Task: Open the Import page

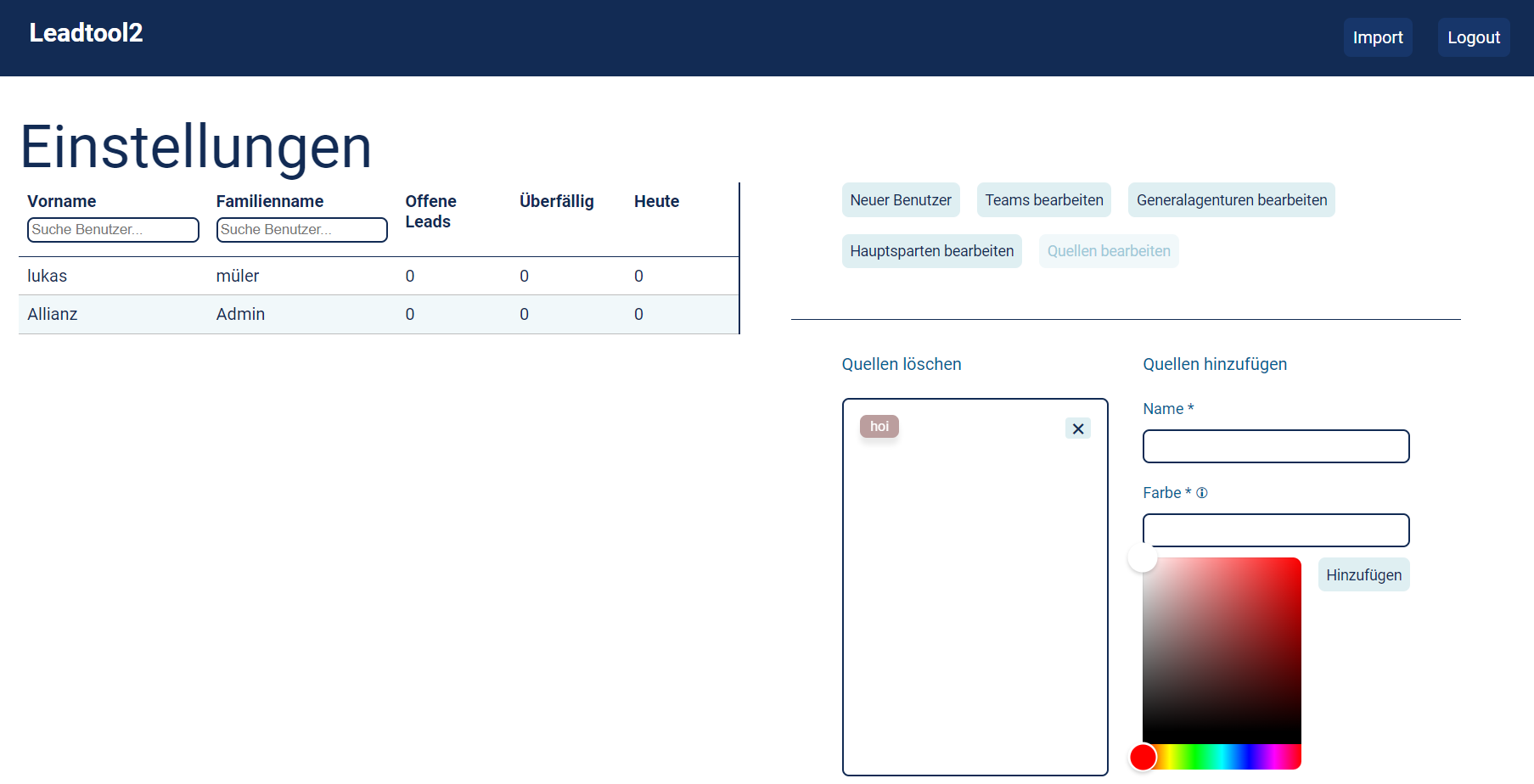Action: coord(1378,37)
